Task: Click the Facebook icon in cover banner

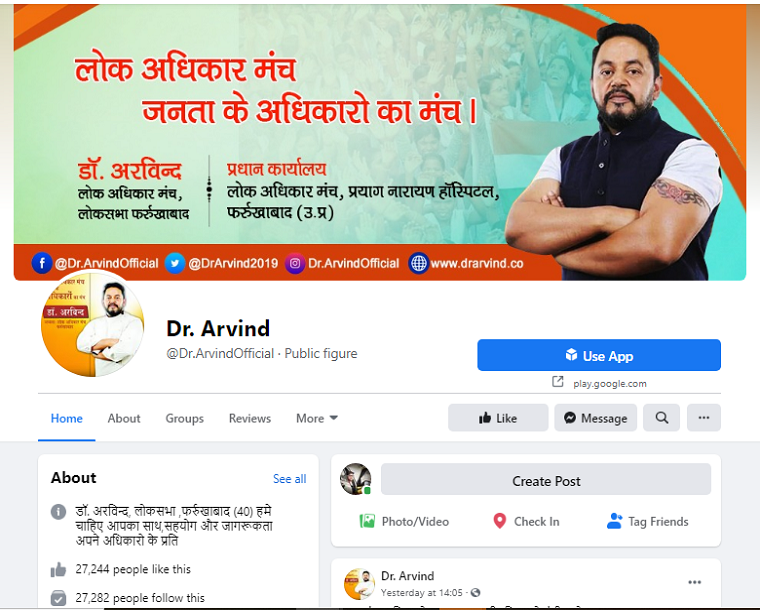Action: coord(42,264)
